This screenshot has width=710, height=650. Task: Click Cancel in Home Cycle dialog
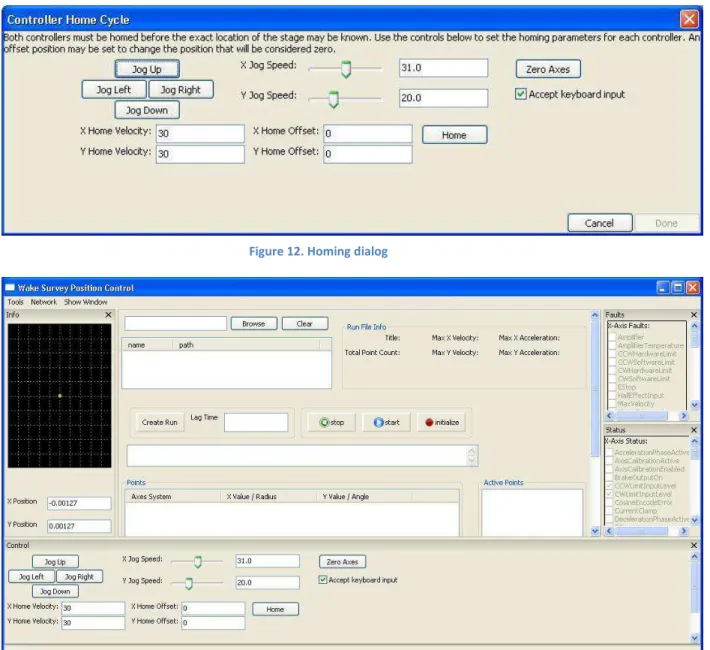(x=600, y=223)
